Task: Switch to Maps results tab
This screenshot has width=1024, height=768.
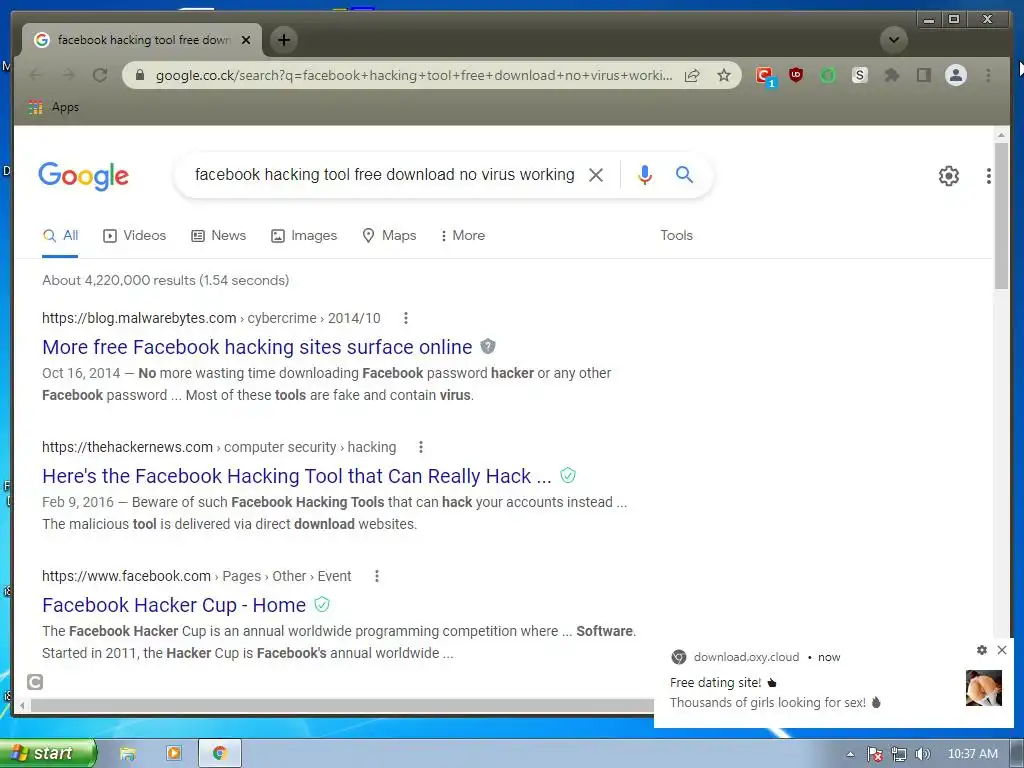Action: click(389, 236)
